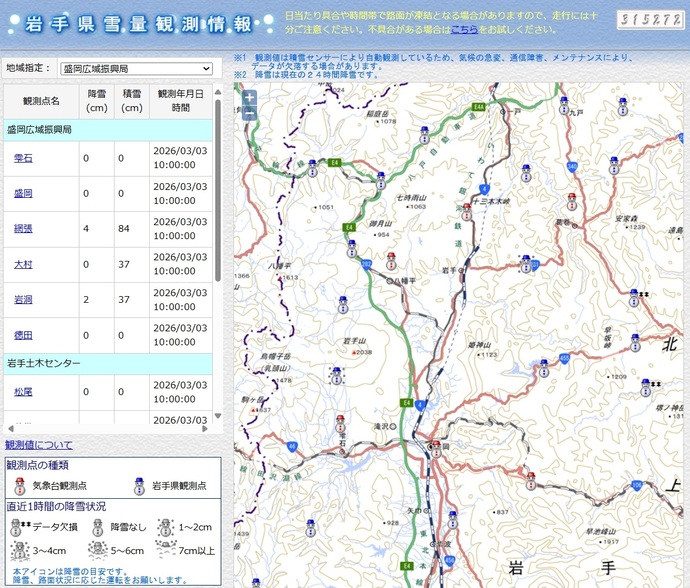Click the blue snowman east of 矢巾
Viewport: 690px width, 588px height.
(x=452, y=520)
